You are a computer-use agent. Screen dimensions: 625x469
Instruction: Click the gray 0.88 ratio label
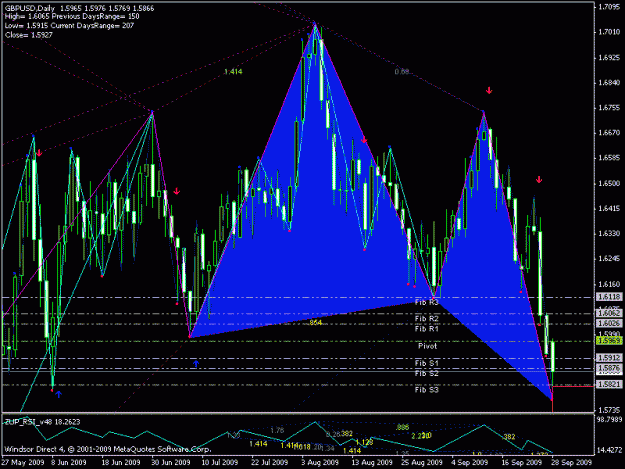(403, 72)
